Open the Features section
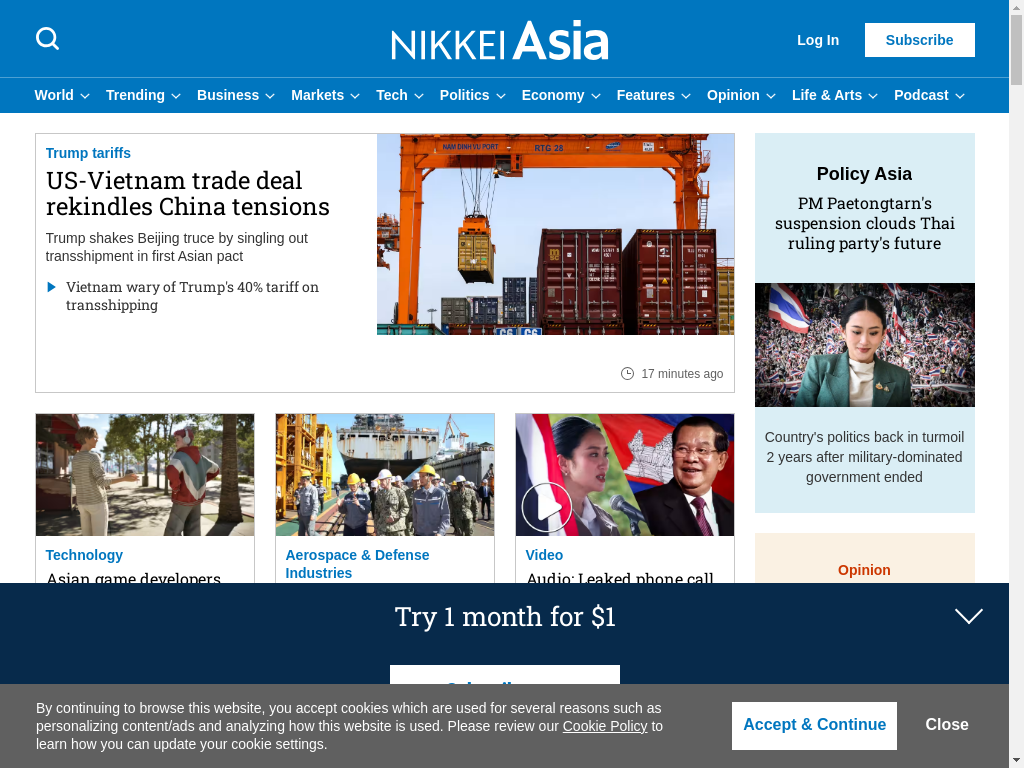Viewport: 1024px width, 768px height. pyautogui.click(x=645, y=95)
